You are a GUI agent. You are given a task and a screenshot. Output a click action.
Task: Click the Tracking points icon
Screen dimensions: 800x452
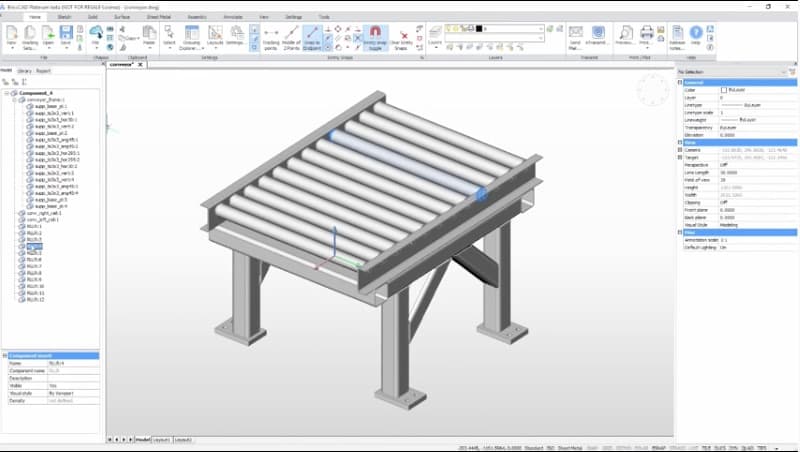pyautogui.click(x=271, y=33)
